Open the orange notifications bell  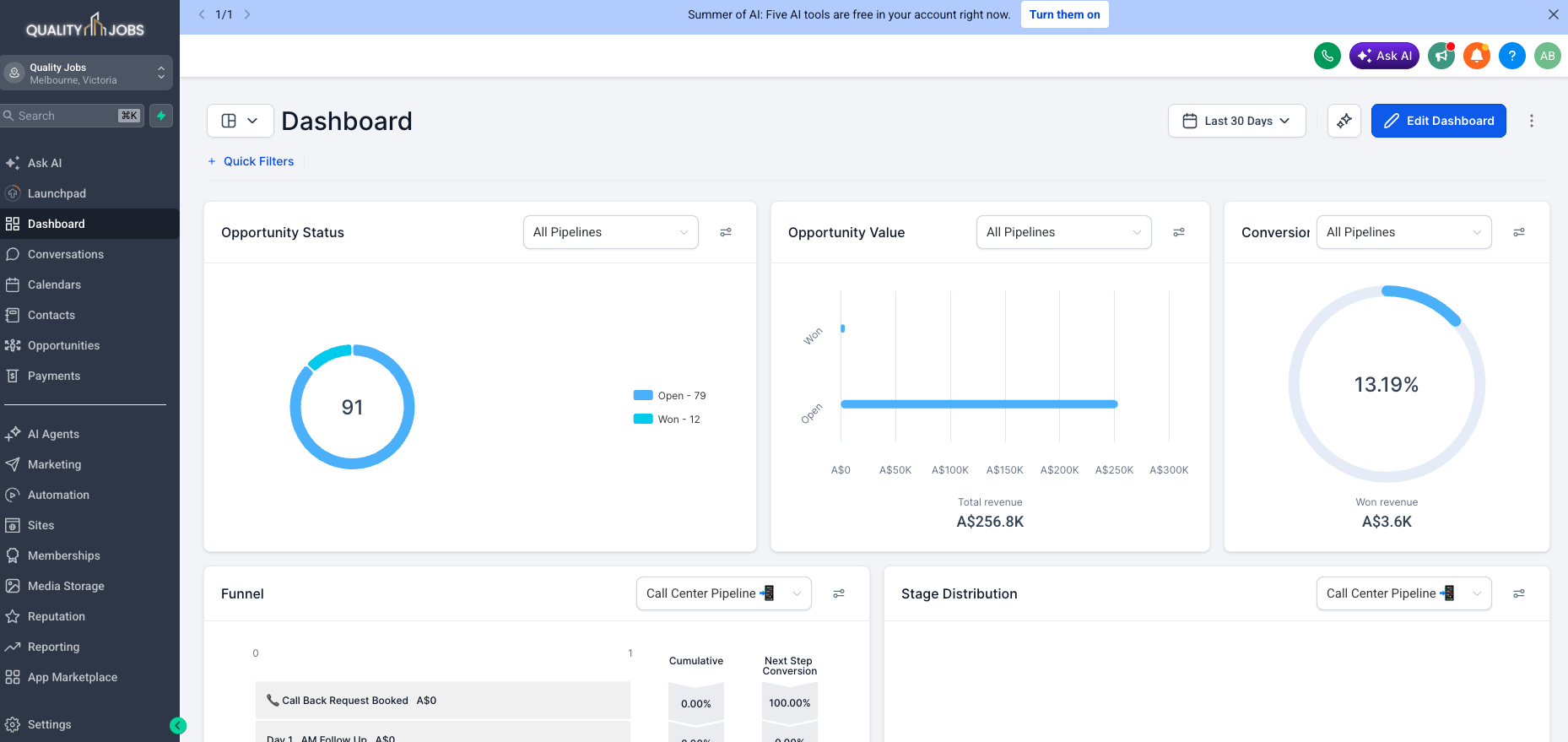1477,56
